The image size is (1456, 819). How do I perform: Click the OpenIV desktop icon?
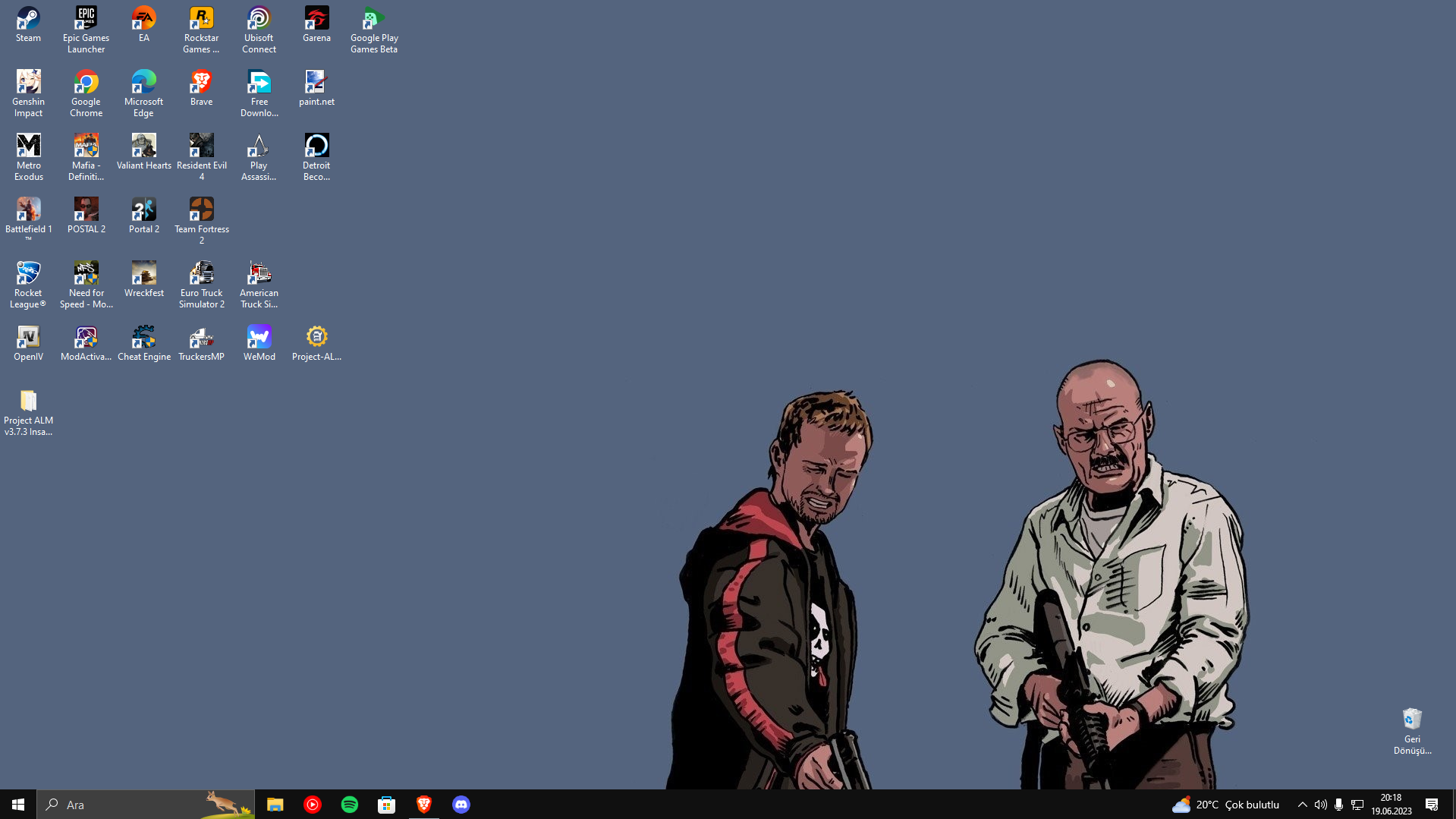(28, 343)
